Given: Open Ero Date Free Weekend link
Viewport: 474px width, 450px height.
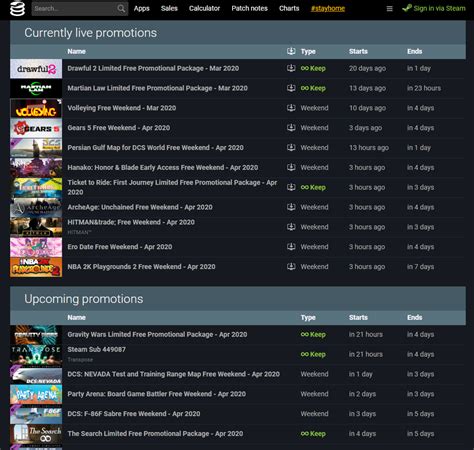Looking at the screenshot, I should pos(120,247).
